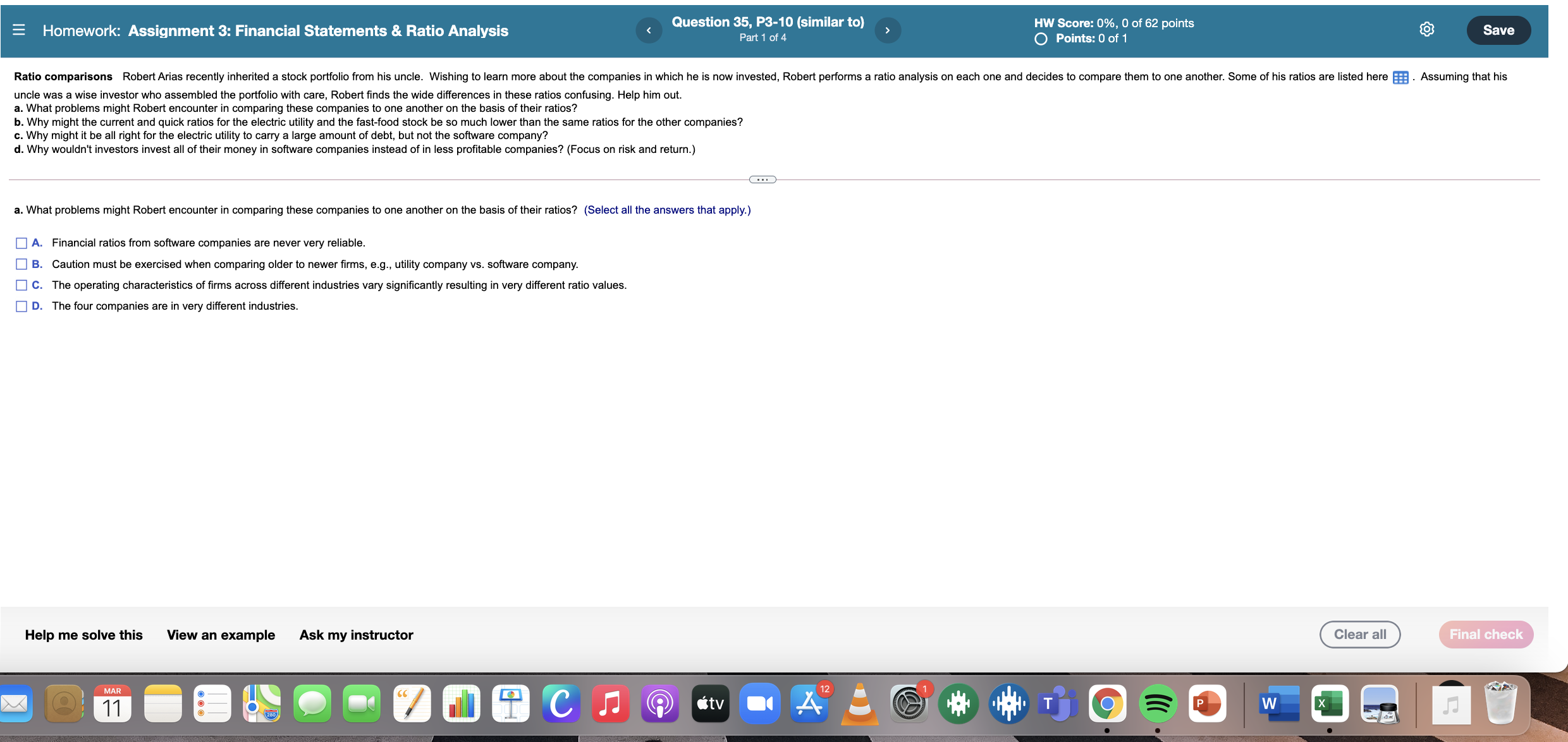Click the Clear all control
This screenshot has width=1568, height=742.
(1360, 635)
